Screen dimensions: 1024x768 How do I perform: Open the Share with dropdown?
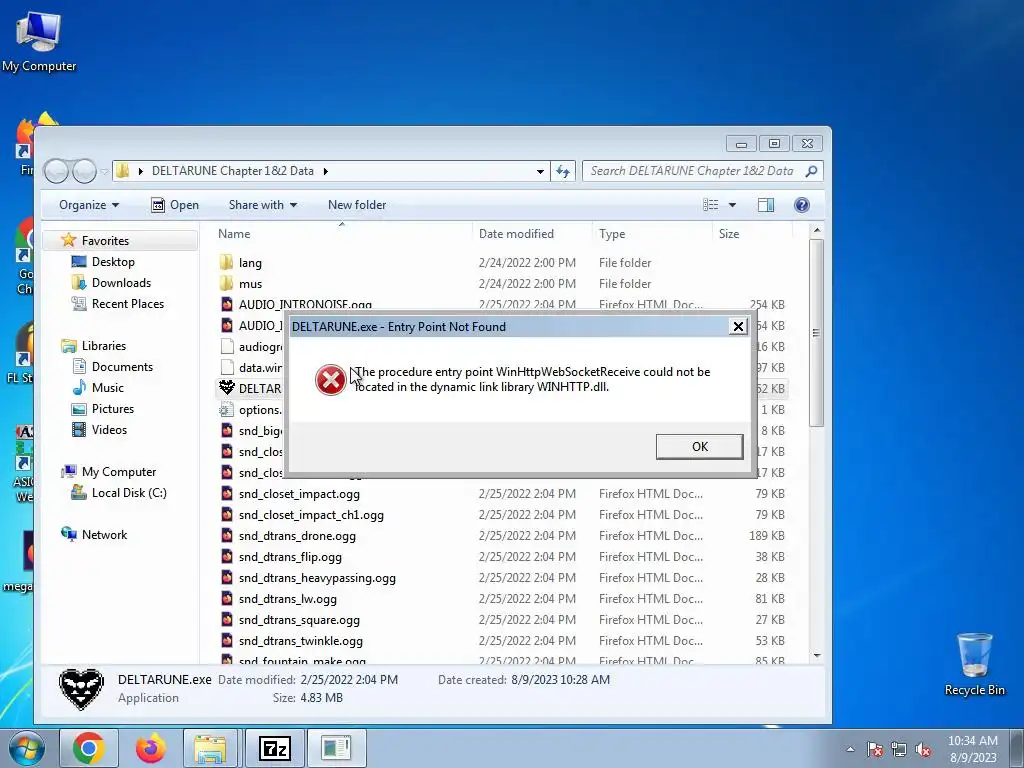pos(263,205)
